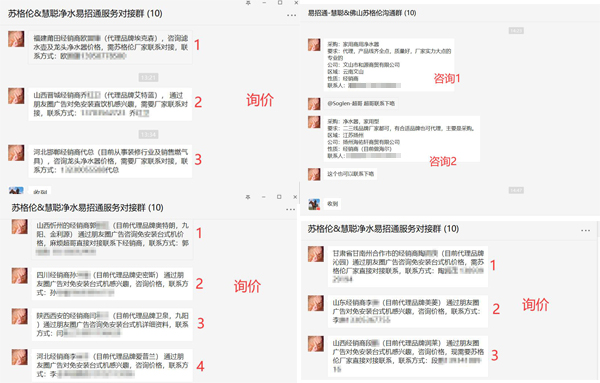The width and height of the screenshot is (600, 383).
Task: Select the 山西经销商段 message bubble
Action: pyautogui.click(x=408, y=356)
